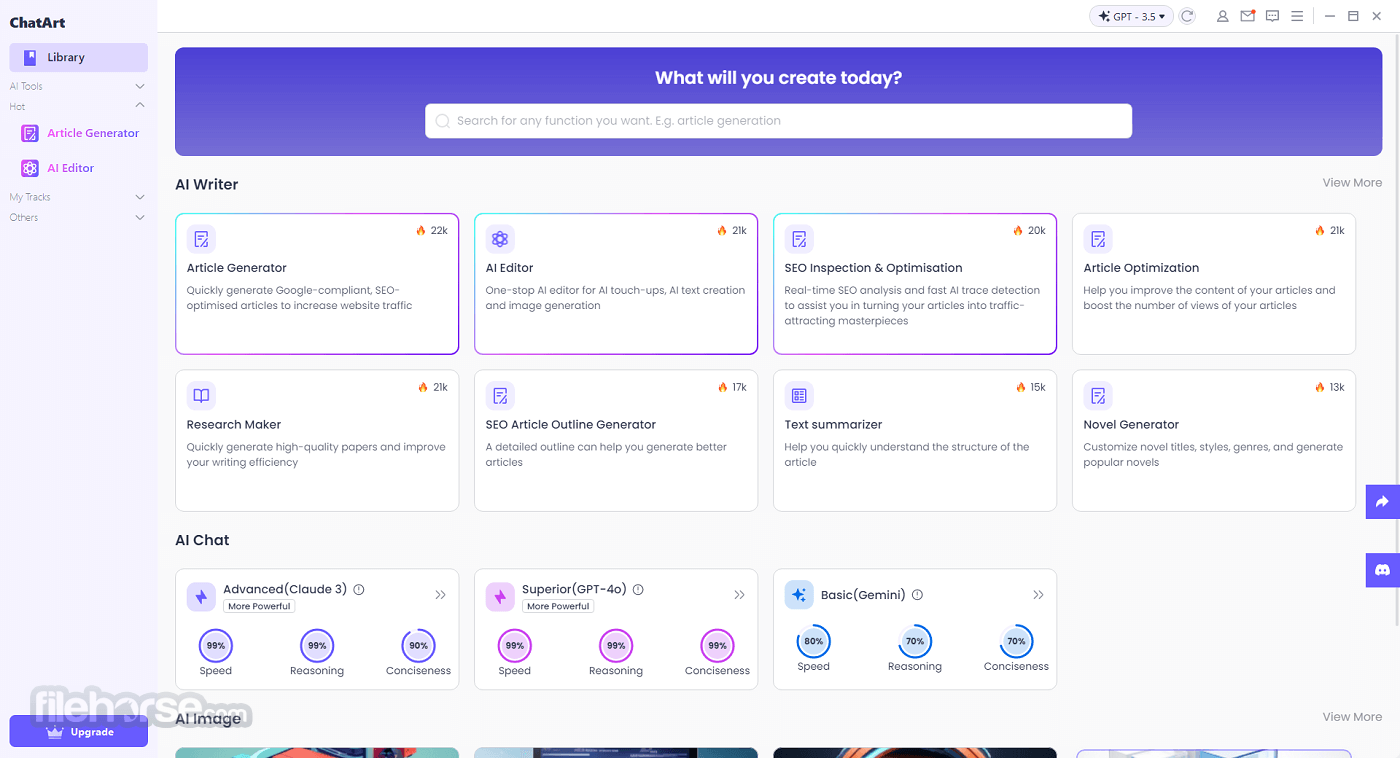This screenshot has width=1400, height=758.
Task: Expand the Advanced(Claude 3) chat with its double chevron
Action: [x=440, y=595]
